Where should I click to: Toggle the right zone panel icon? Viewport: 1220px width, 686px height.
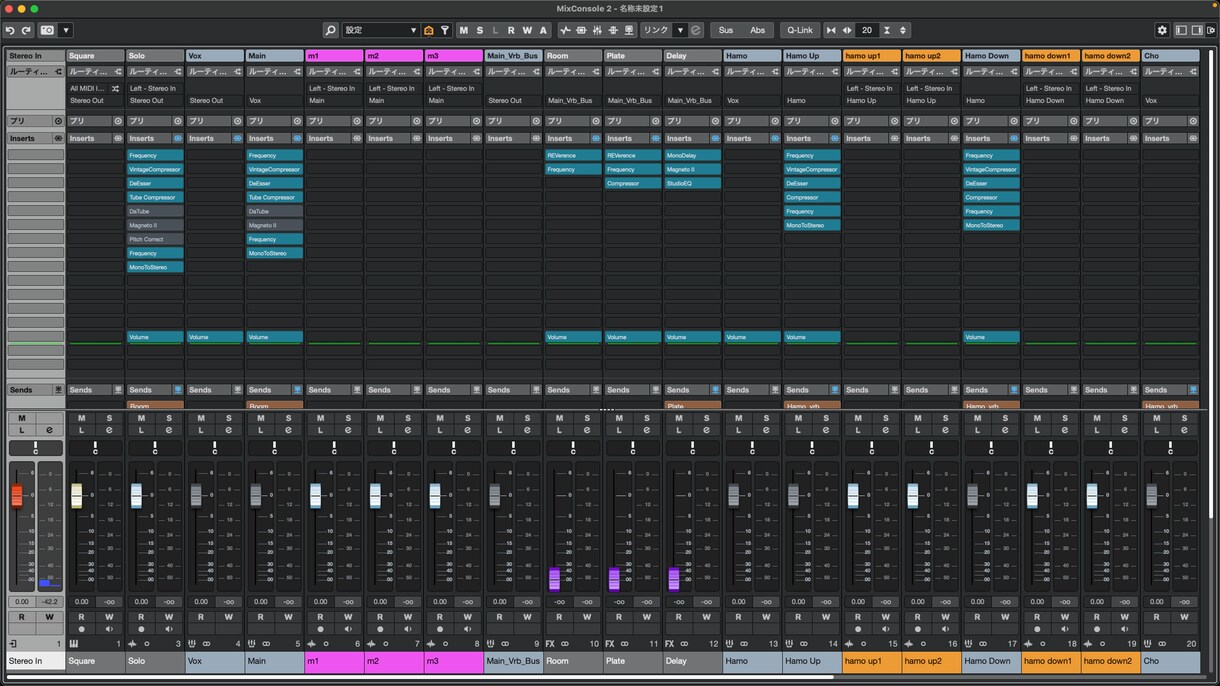(1197, 31)
